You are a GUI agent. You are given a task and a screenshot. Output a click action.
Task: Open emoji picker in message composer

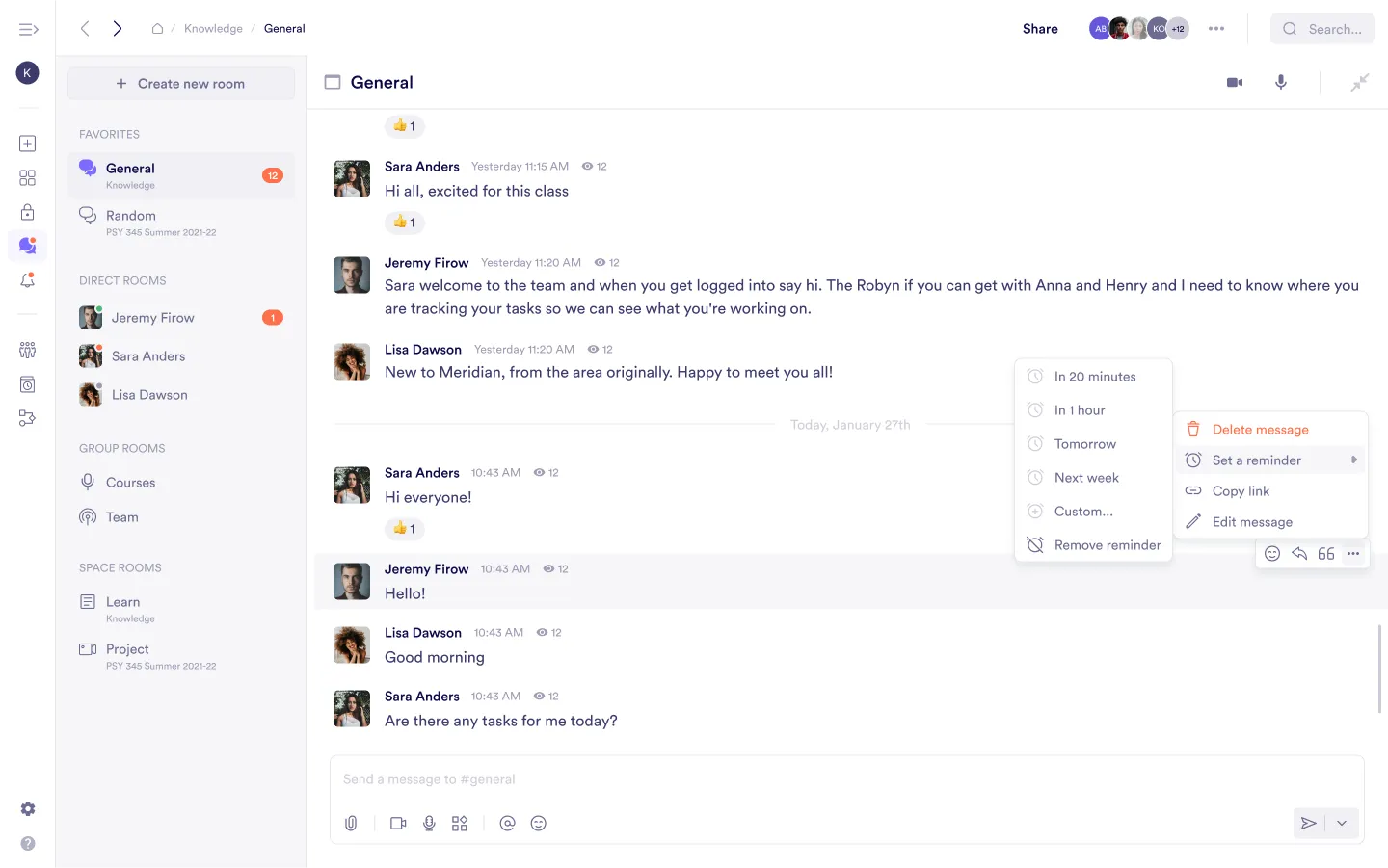point(539,824)
